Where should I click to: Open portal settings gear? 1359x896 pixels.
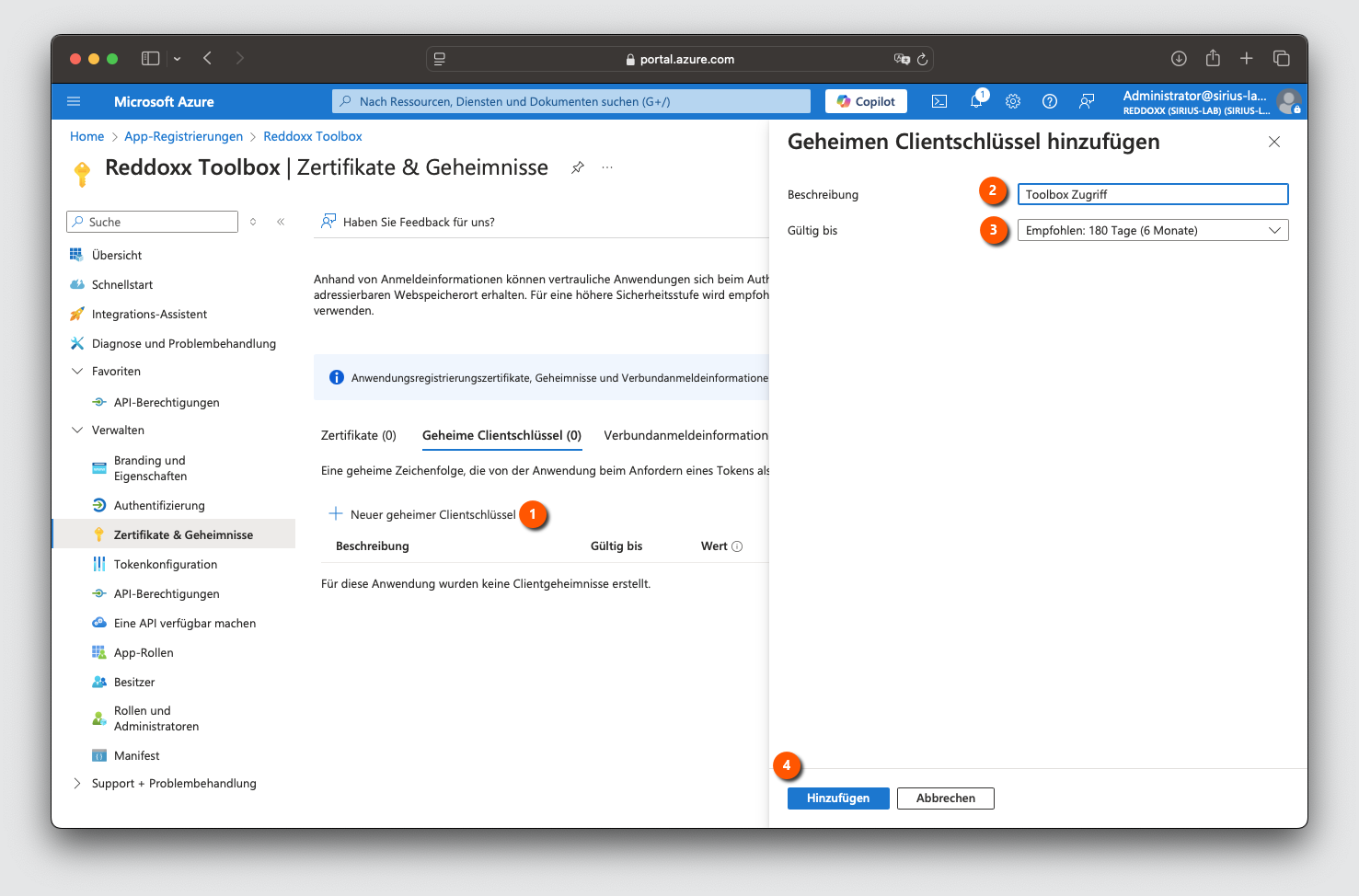pyautogui.click(x=1013, y=101)
